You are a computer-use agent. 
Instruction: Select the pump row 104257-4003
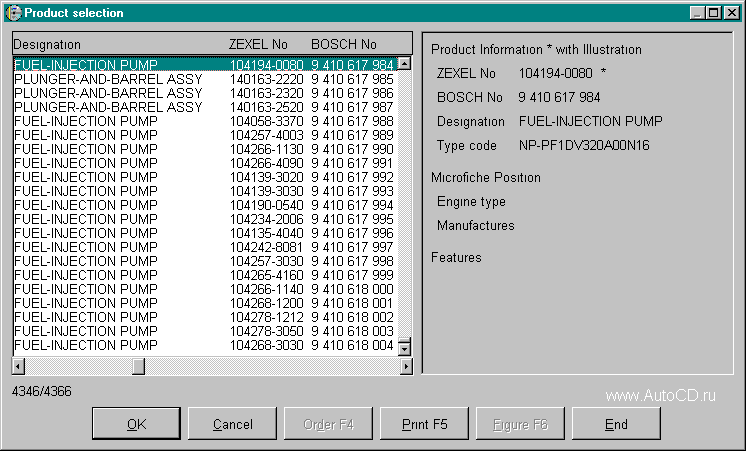[205, 135]
